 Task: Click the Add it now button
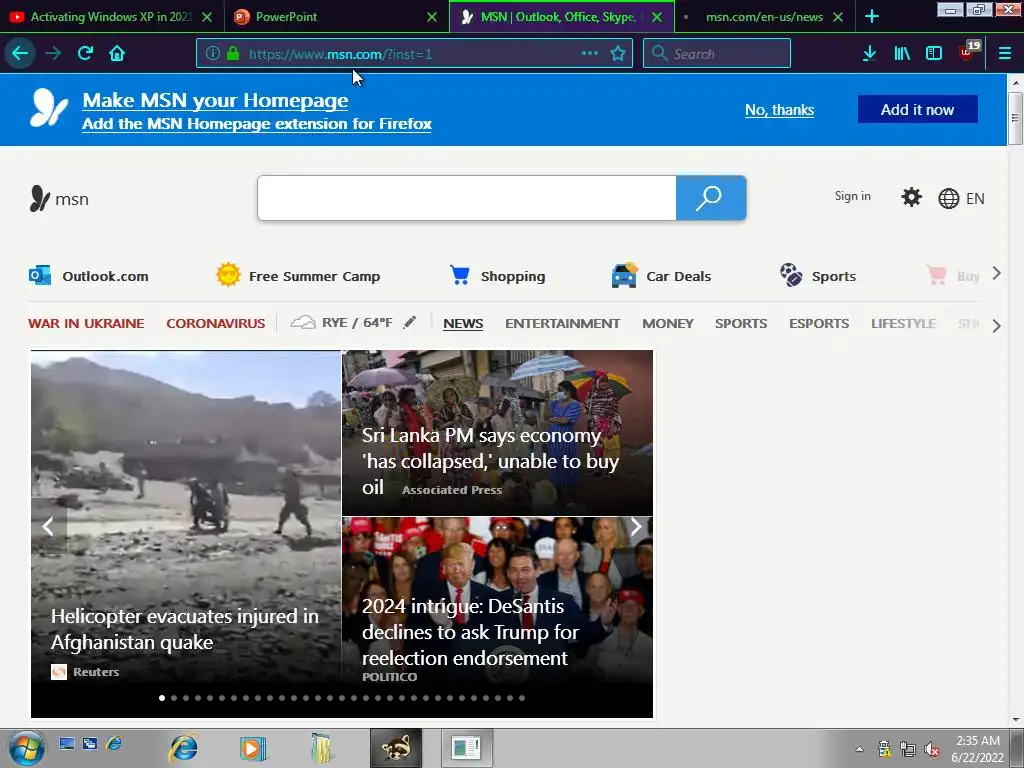(x=918, y=109)
